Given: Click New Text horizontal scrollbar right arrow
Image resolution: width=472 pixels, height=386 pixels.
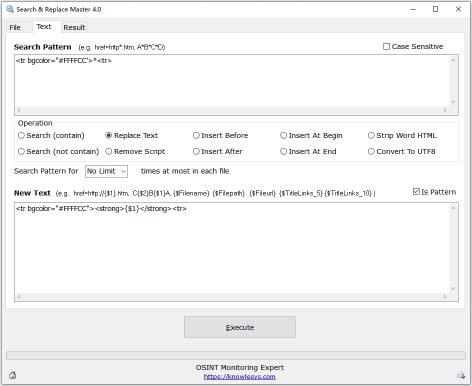Looking at the screenshot, I should 445,296.
